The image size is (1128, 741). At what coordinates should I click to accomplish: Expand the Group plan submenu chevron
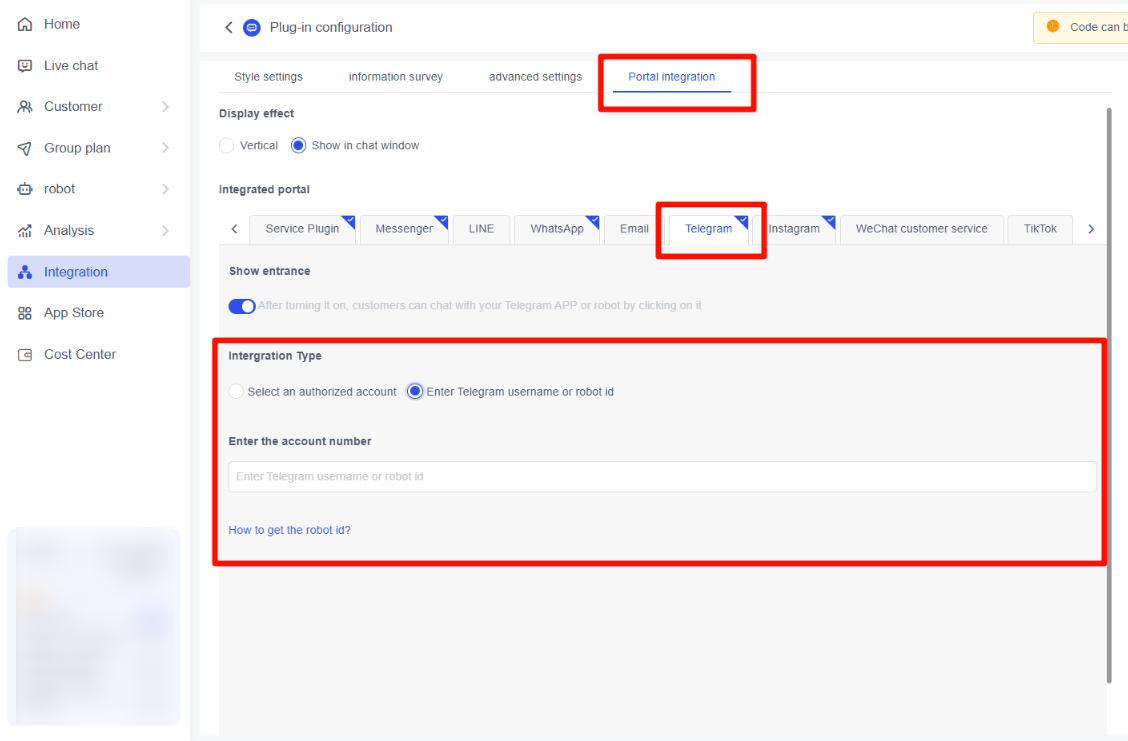tap(165, 148)
